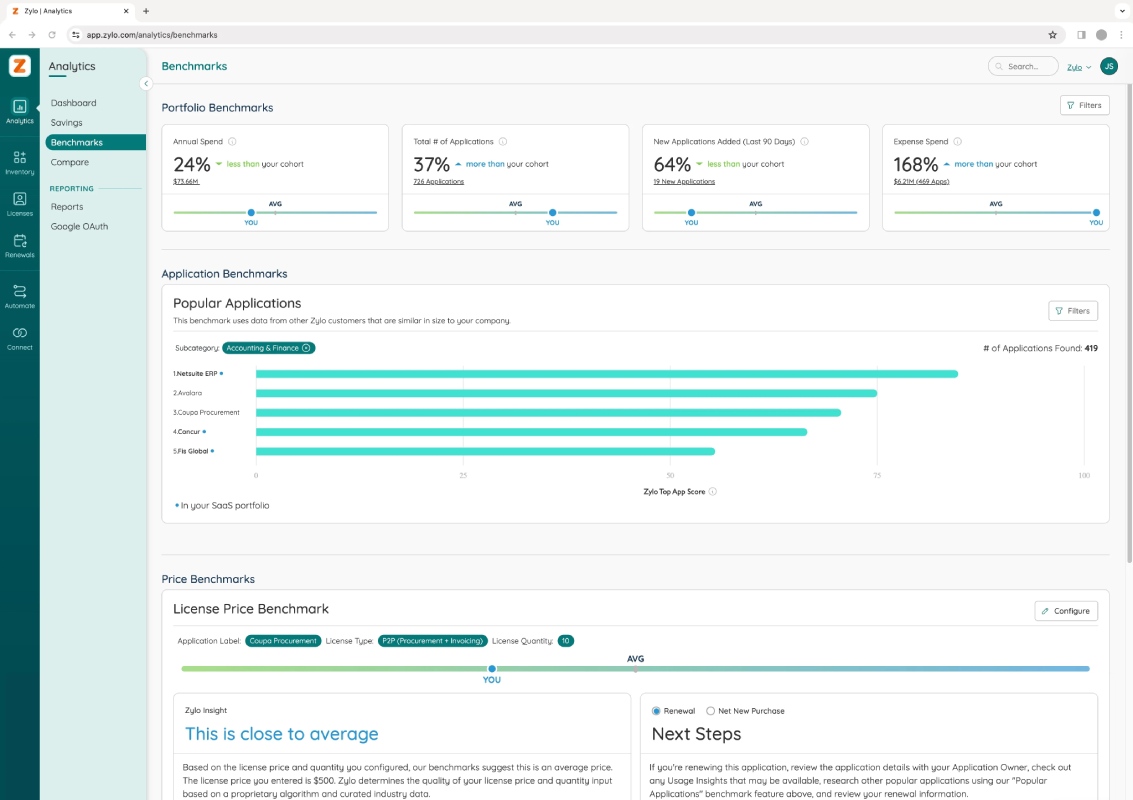Open browser profile icon
This screenshot has width=1133, height=800.
pos(1101,35)
